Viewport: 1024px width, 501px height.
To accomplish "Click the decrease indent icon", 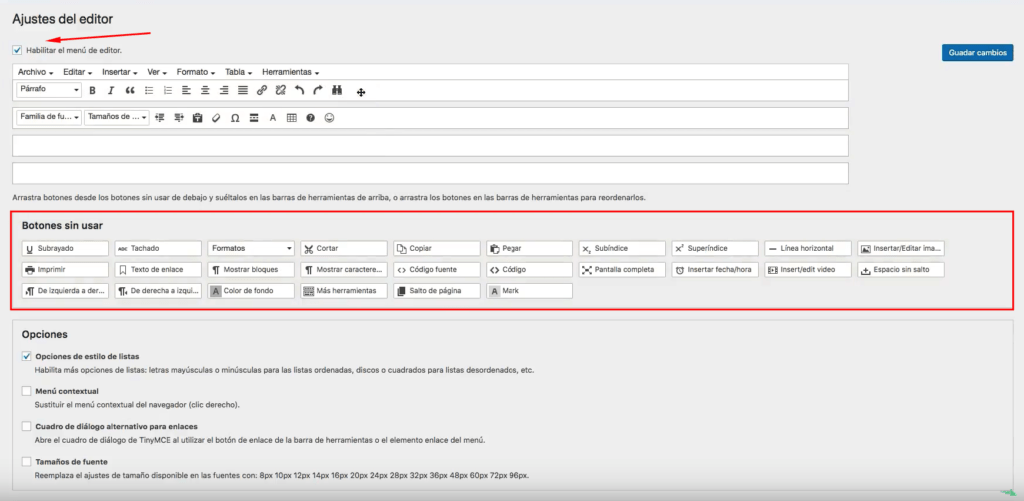I will point(159,118).
